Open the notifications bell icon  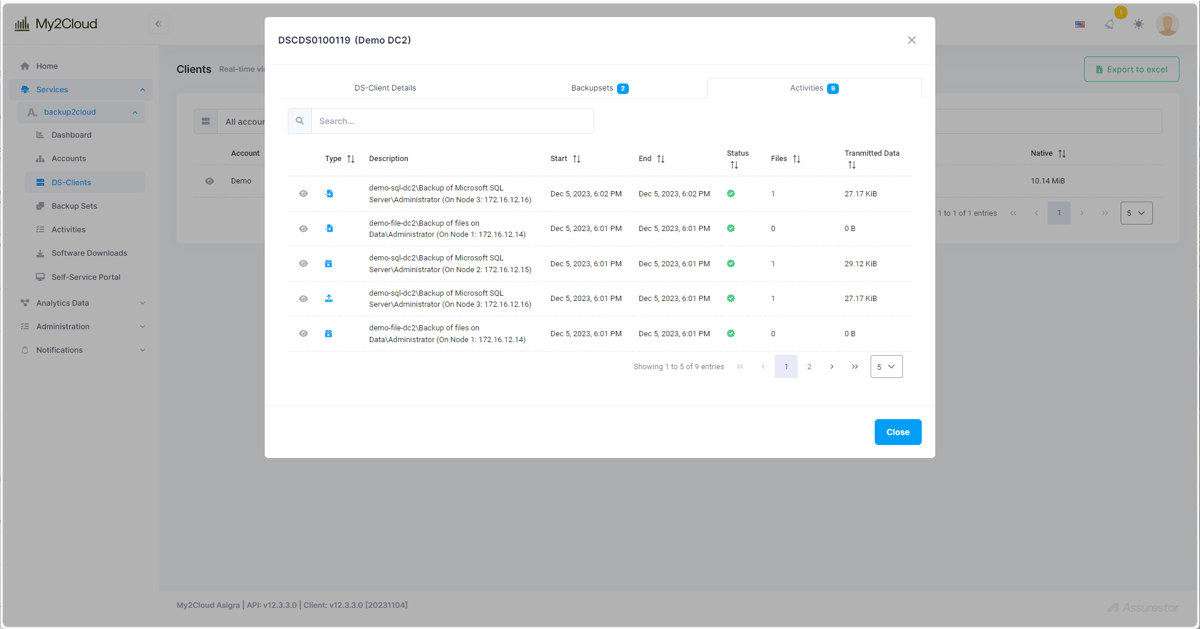pyautogui.click(x=1109, y=23)
